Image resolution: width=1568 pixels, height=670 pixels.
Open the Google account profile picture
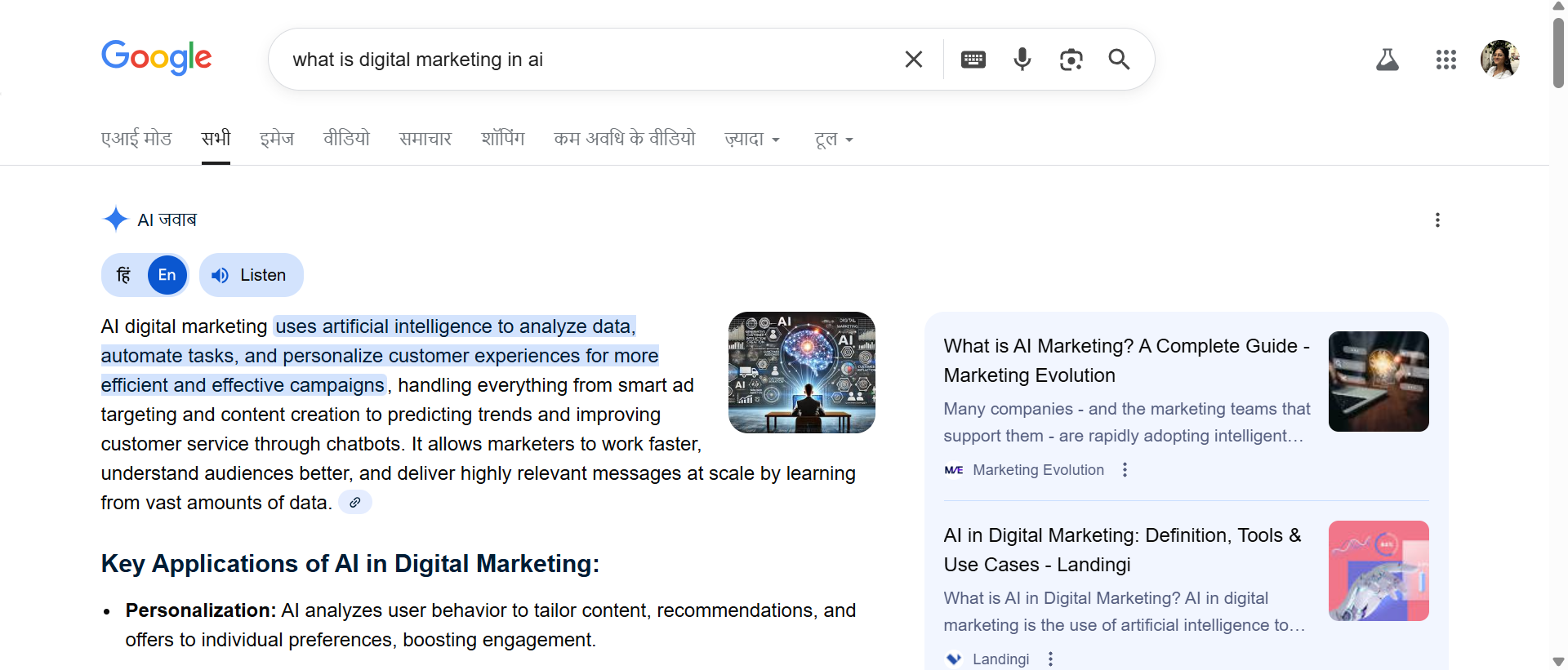point(1499,60)
